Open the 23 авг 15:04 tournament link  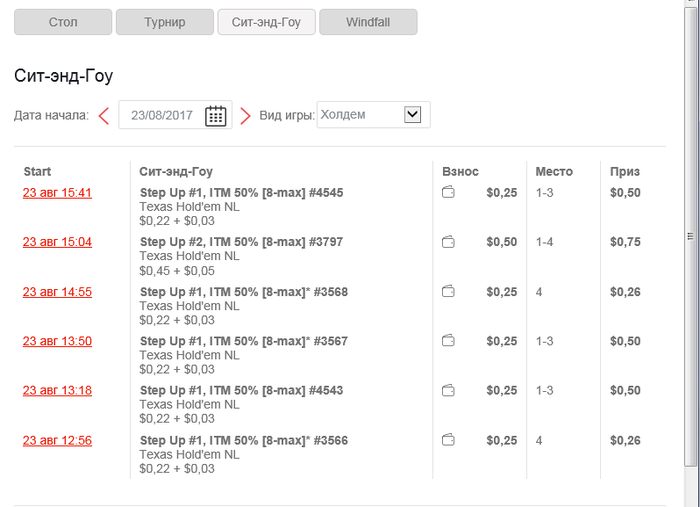coord(57,242)
